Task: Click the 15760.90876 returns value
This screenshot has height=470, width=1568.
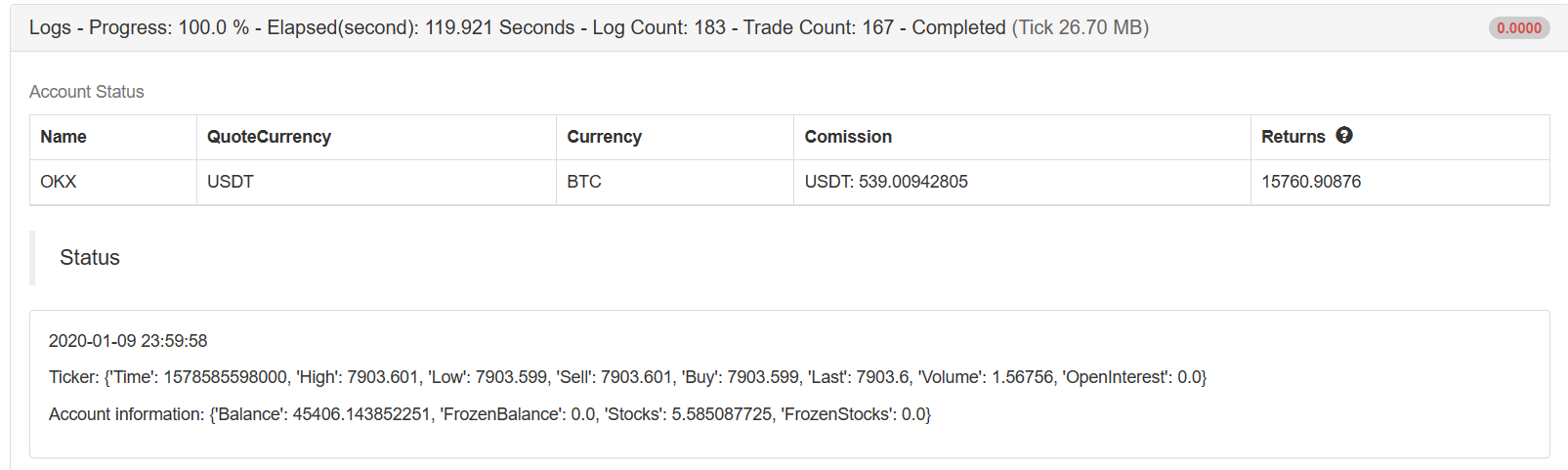Action: (x=1311, y=182)
